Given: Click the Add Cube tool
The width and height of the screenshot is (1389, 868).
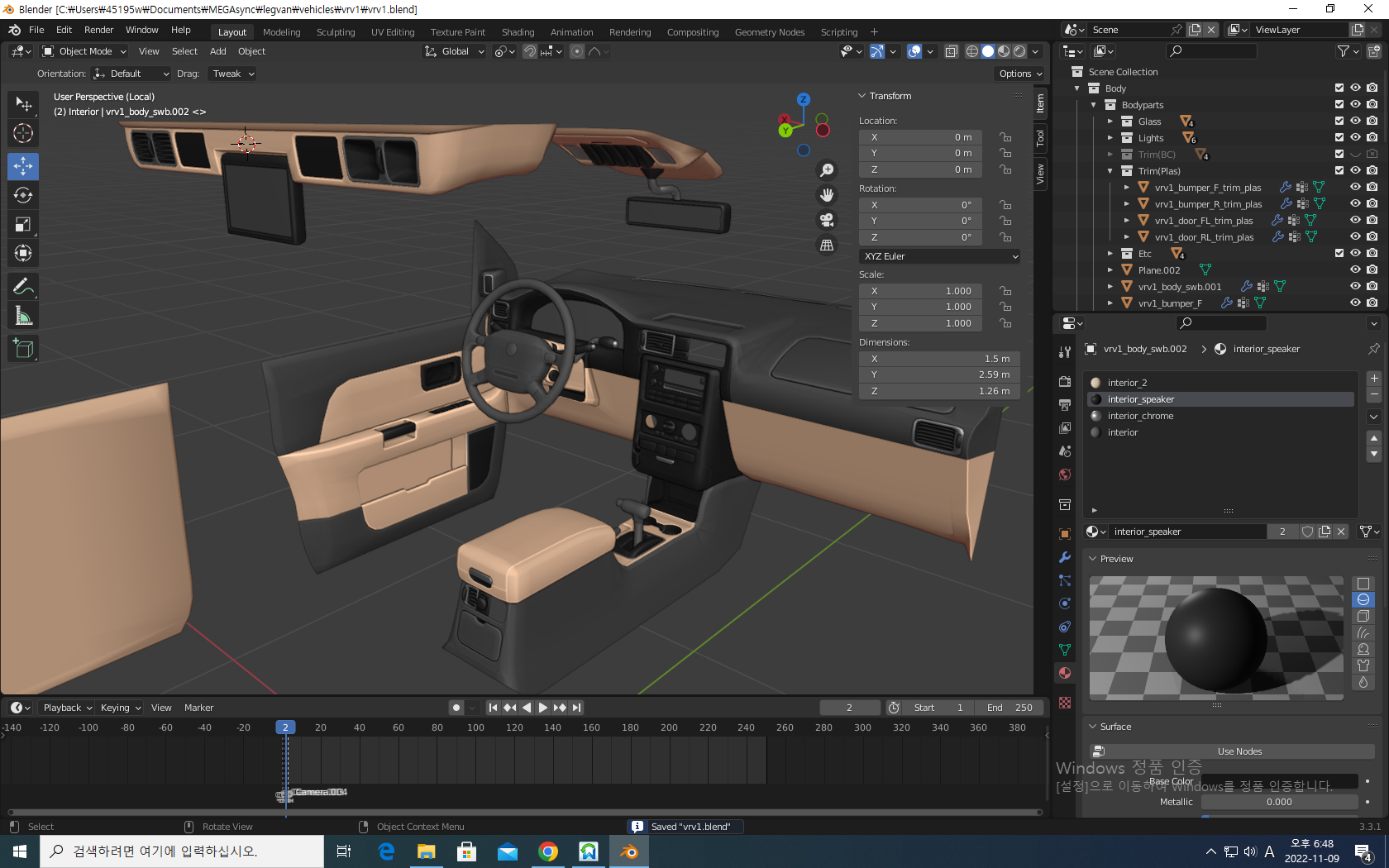Looking at the screenshot, I should [23, 349].
